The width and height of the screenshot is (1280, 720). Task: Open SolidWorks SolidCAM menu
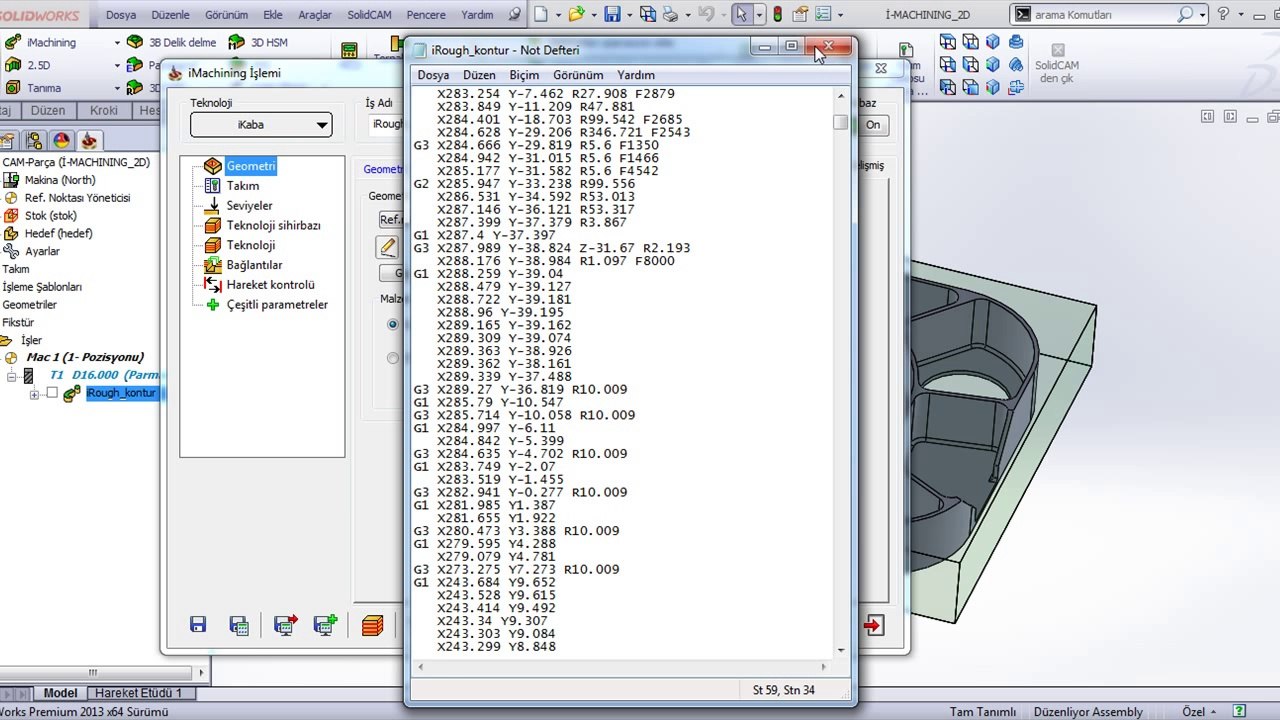(369, 15)
